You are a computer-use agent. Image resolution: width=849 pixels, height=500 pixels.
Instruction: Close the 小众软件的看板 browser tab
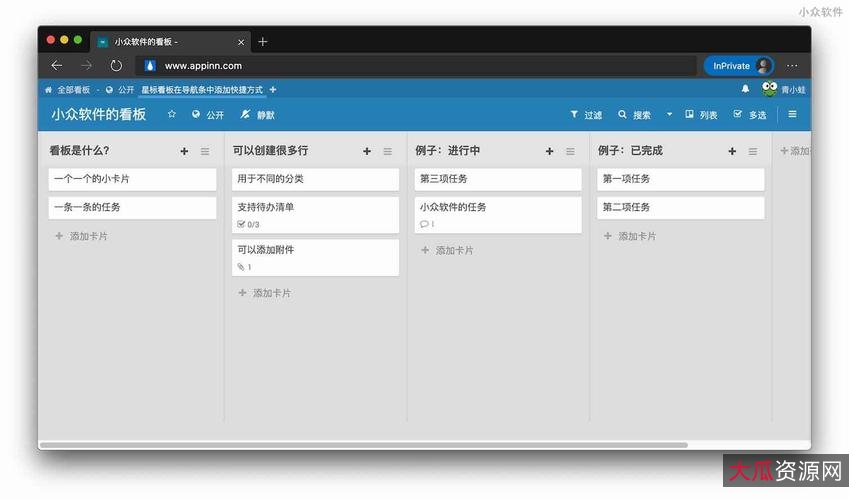(x=241, y=42)
